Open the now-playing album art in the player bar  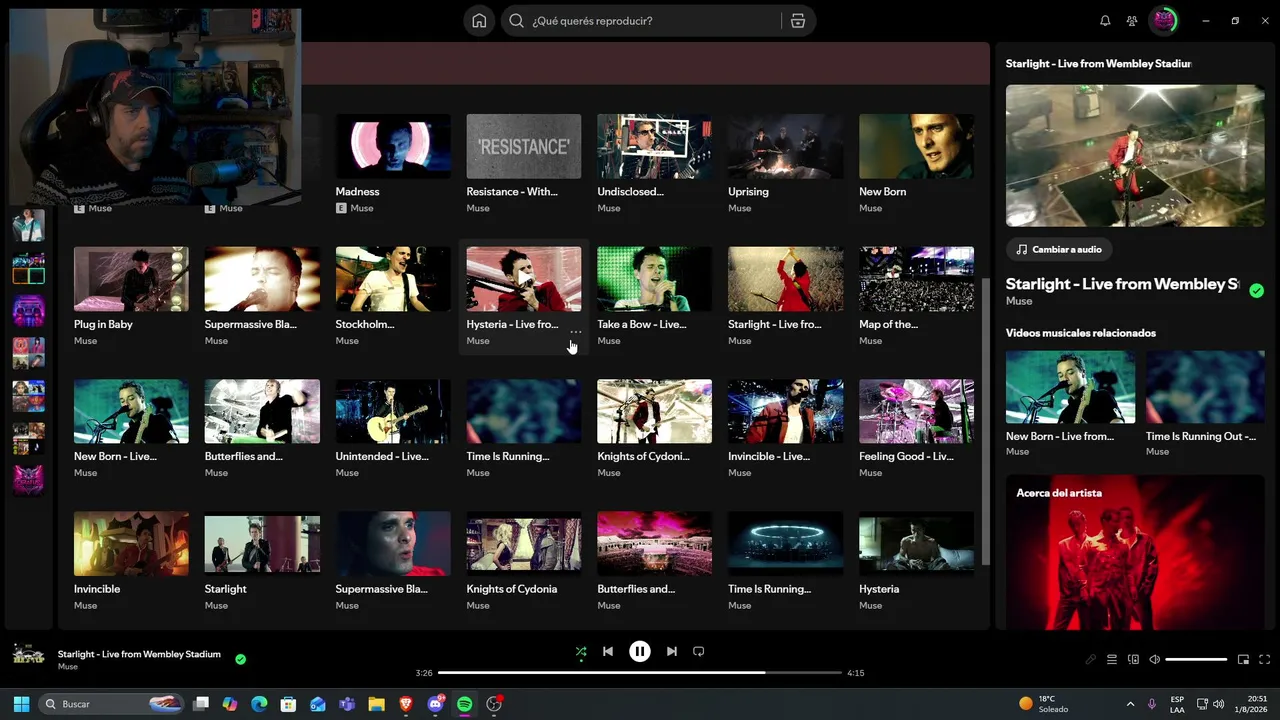click(29, 655)
